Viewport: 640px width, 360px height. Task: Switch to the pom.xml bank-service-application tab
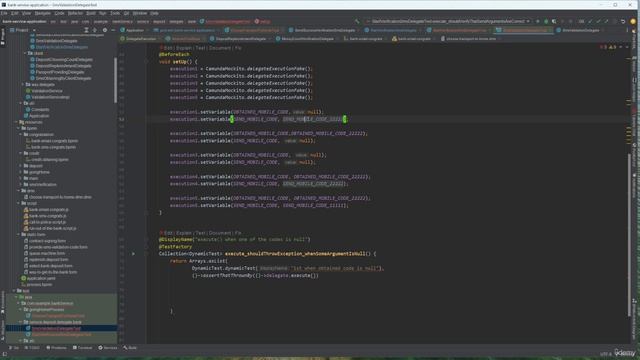coord(185,30)
